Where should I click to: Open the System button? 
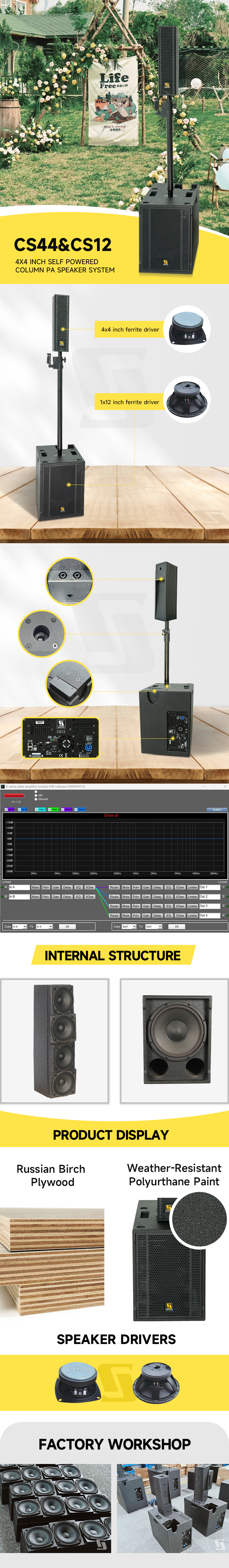pyautogui.click(x=216, y=809)
